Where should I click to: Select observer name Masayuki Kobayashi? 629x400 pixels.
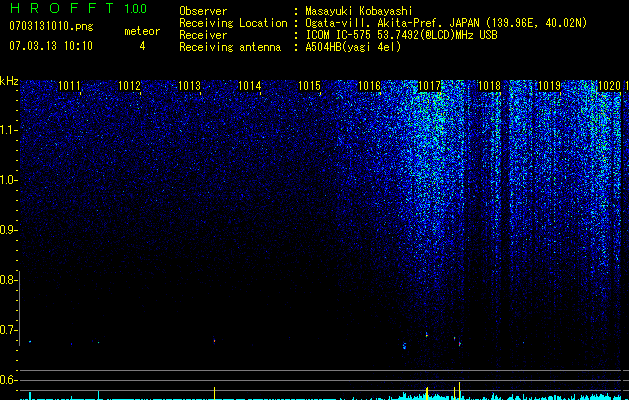click(359, 11)
